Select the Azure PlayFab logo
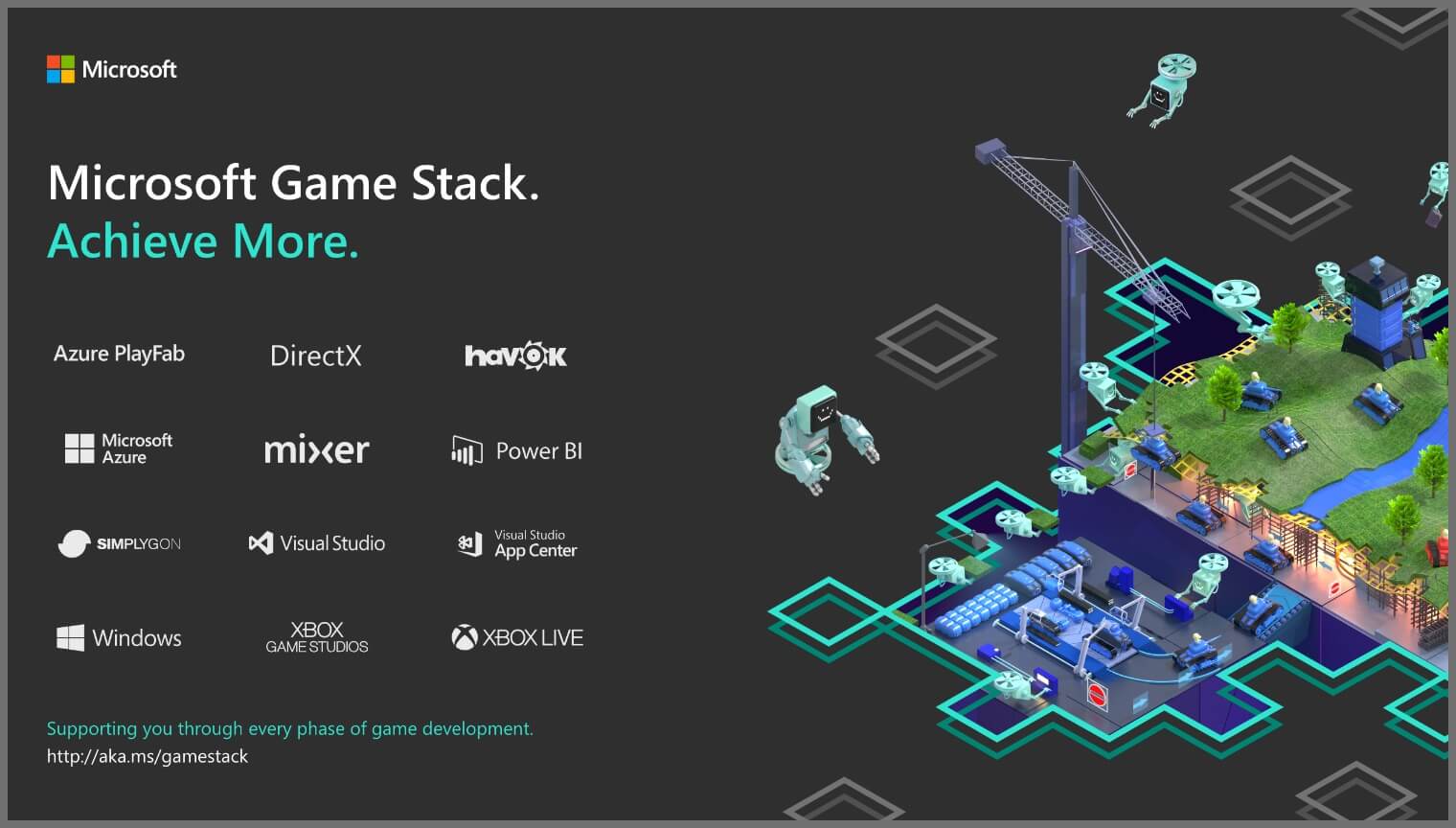 [x=119, y=354]
